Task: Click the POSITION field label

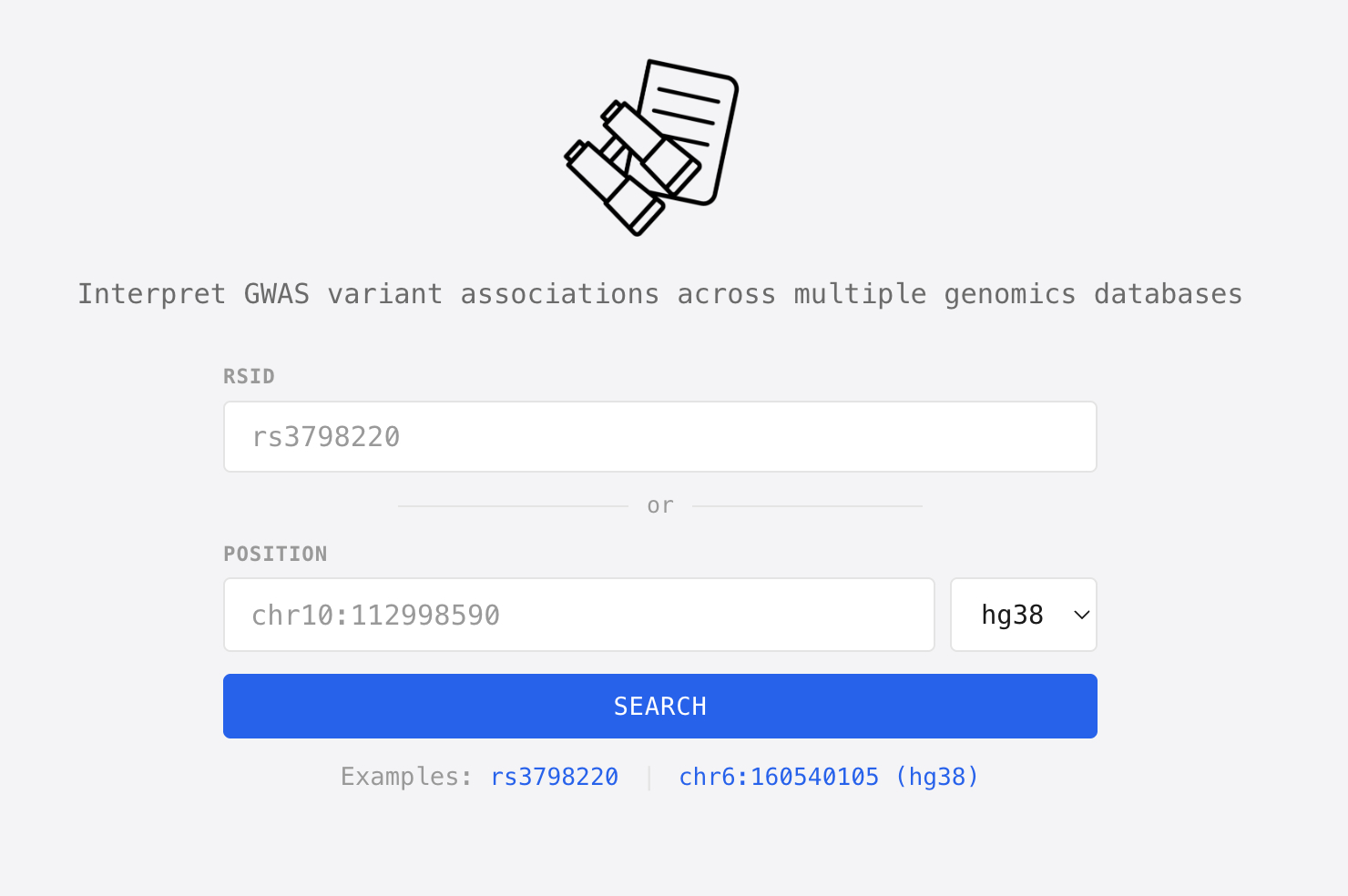Action: coord(275,555)
